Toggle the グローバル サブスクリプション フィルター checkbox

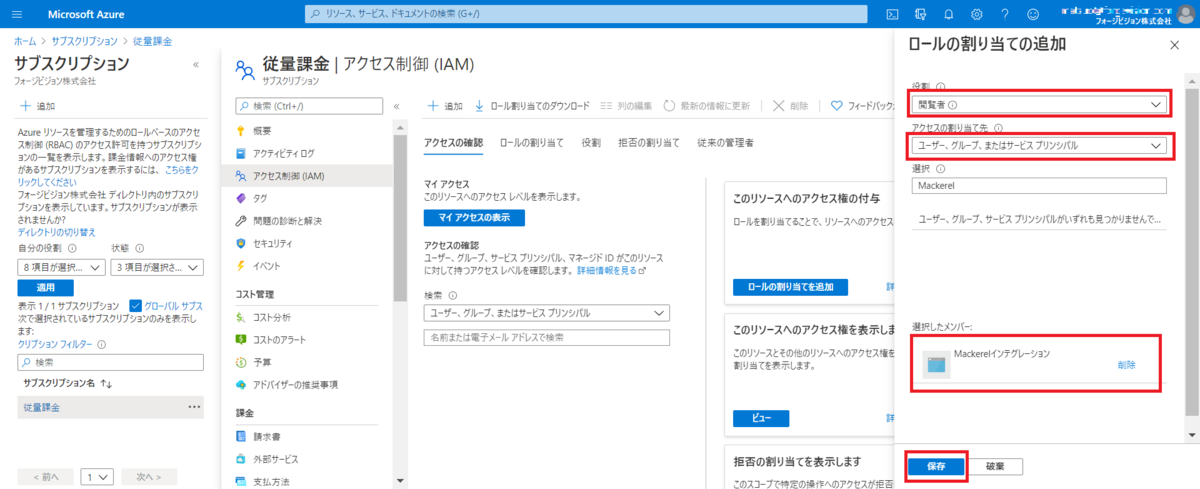tap(137, 305)
